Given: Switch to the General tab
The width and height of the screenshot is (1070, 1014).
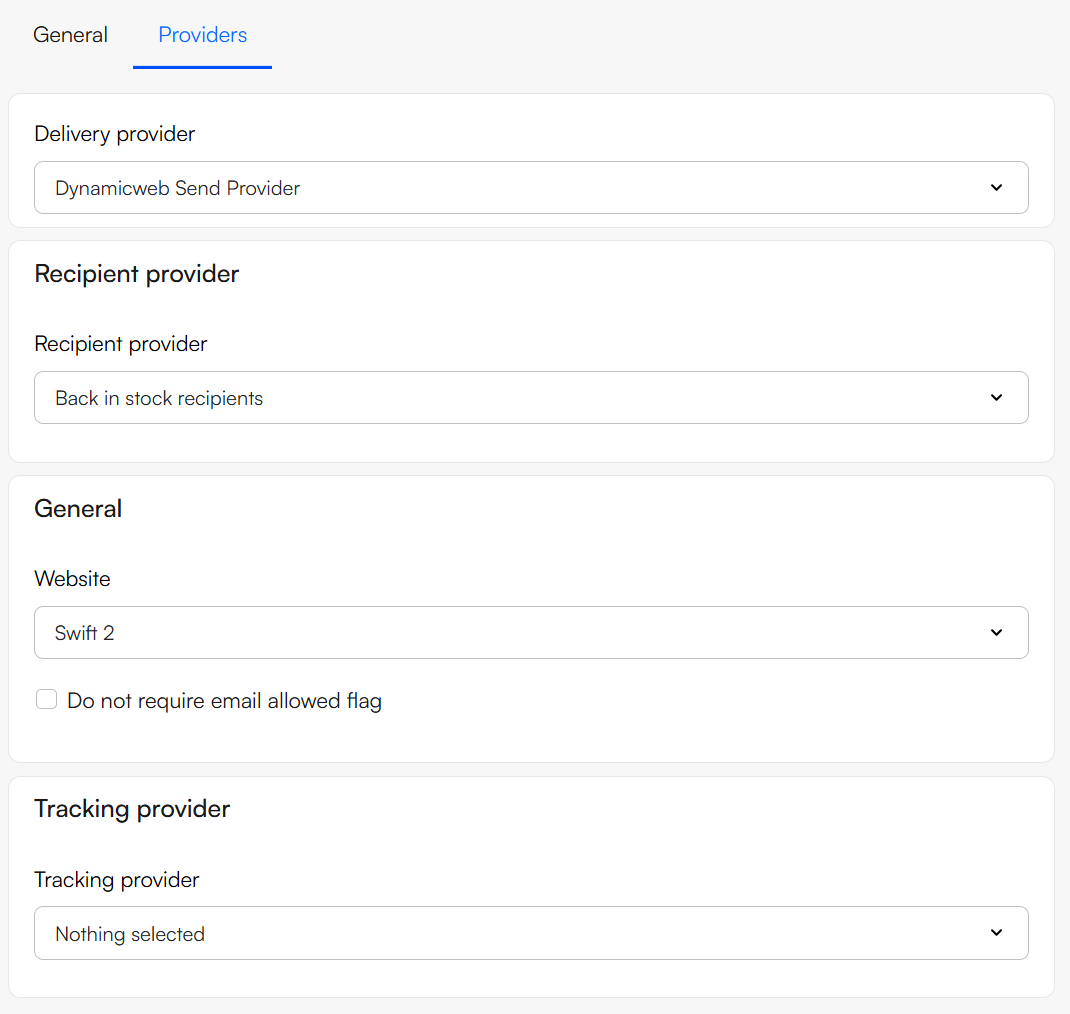Looking at the screenshot, I should point(70,35).
